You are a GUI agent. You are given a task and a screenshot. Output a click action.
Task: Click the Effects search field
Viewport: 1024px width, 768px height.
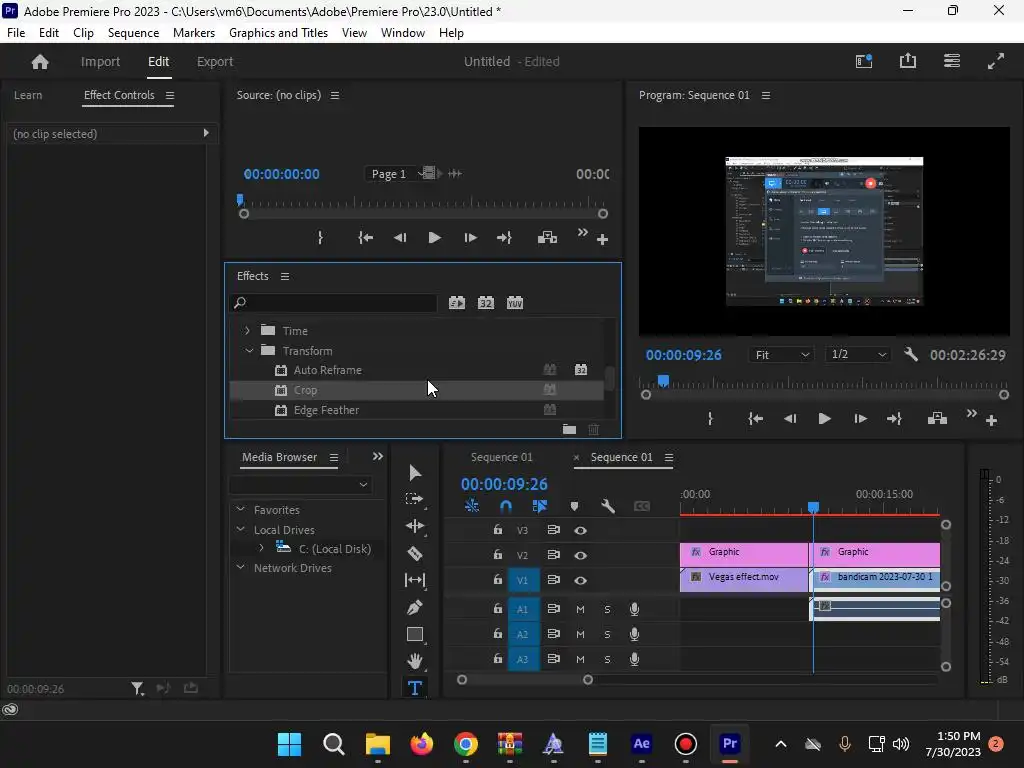pyautogui.click(x=333, y=302)
